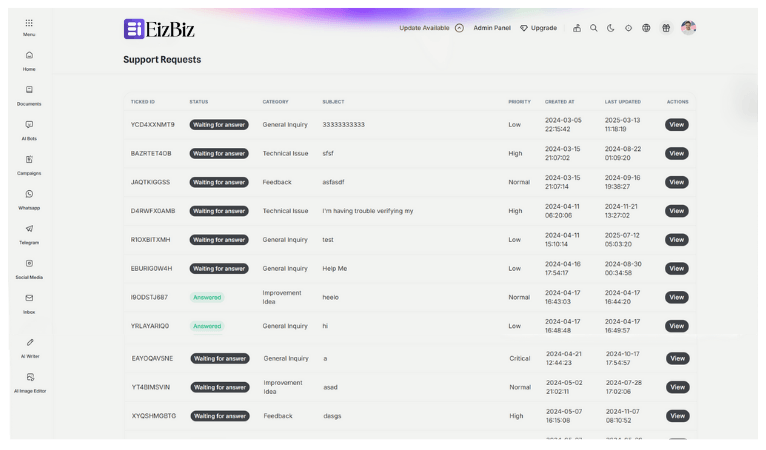Click subject "33333333333"

point(343,125)
